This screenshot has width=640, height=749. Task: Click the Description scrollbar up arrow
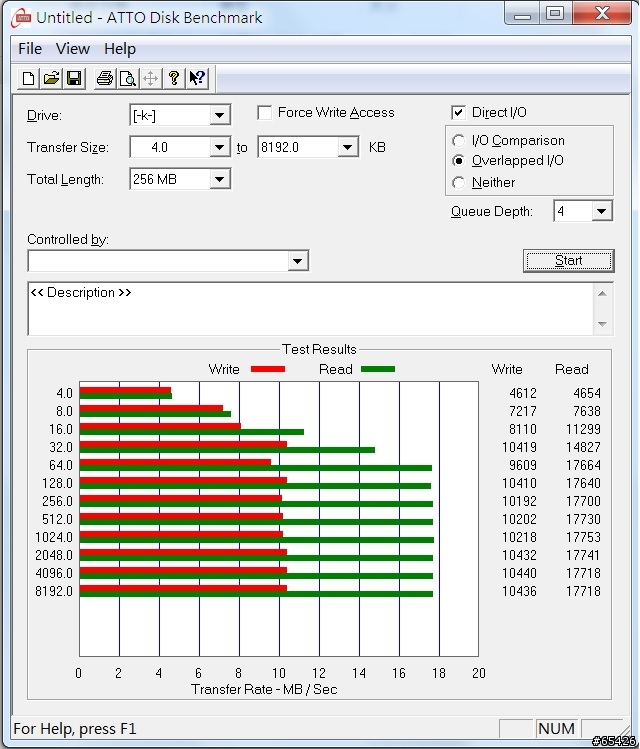coord(602,293)
